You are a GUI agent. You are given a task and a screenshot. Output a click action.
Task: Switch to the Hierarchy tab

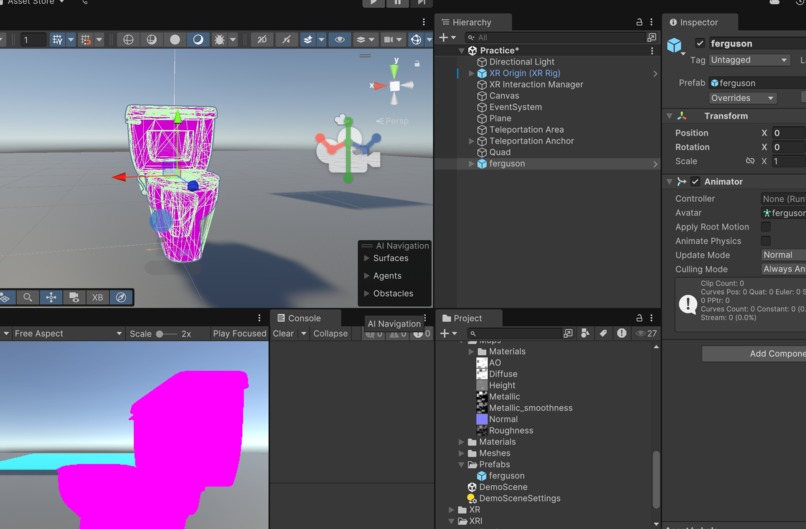point(472,22)
